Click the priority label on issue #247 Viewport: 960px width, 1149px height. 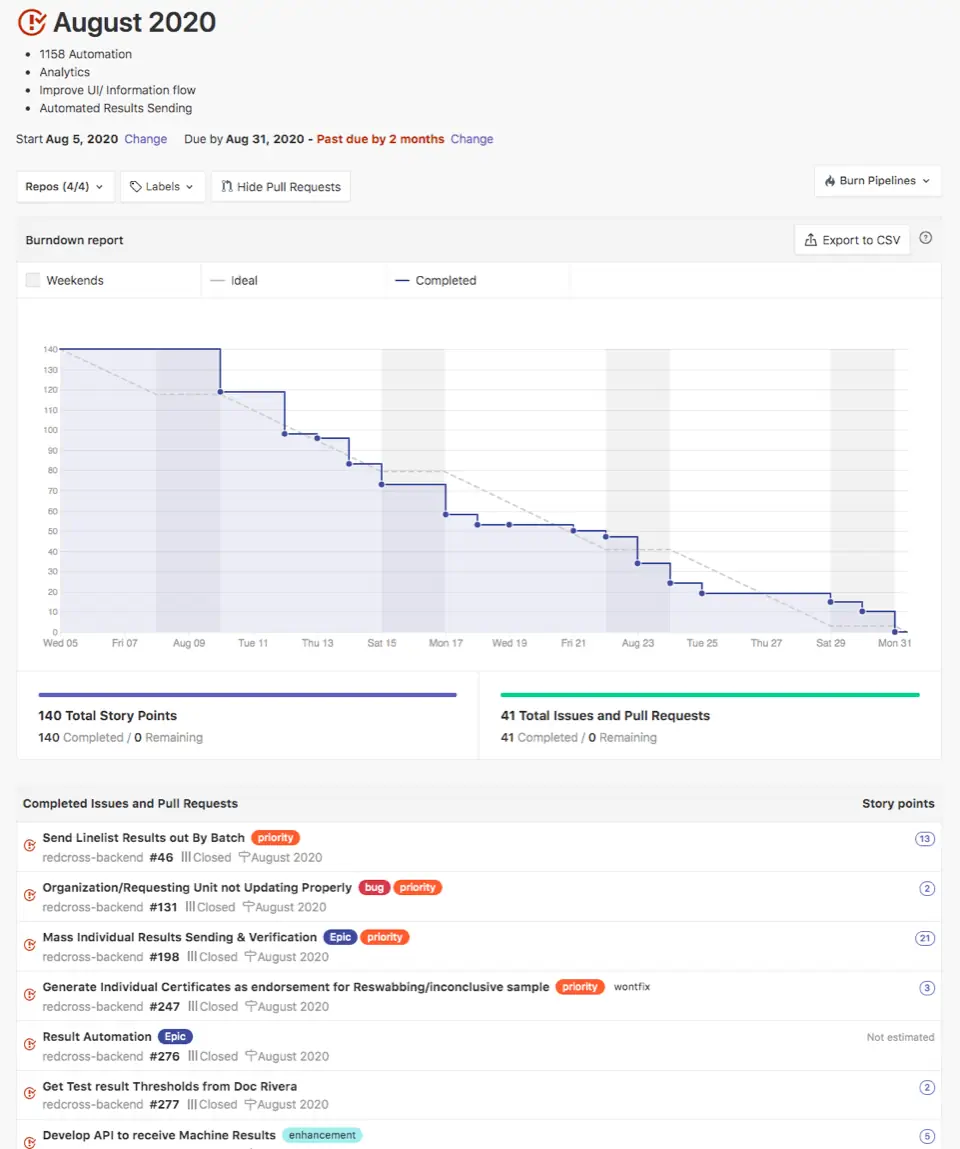click(x=580, y=987)
